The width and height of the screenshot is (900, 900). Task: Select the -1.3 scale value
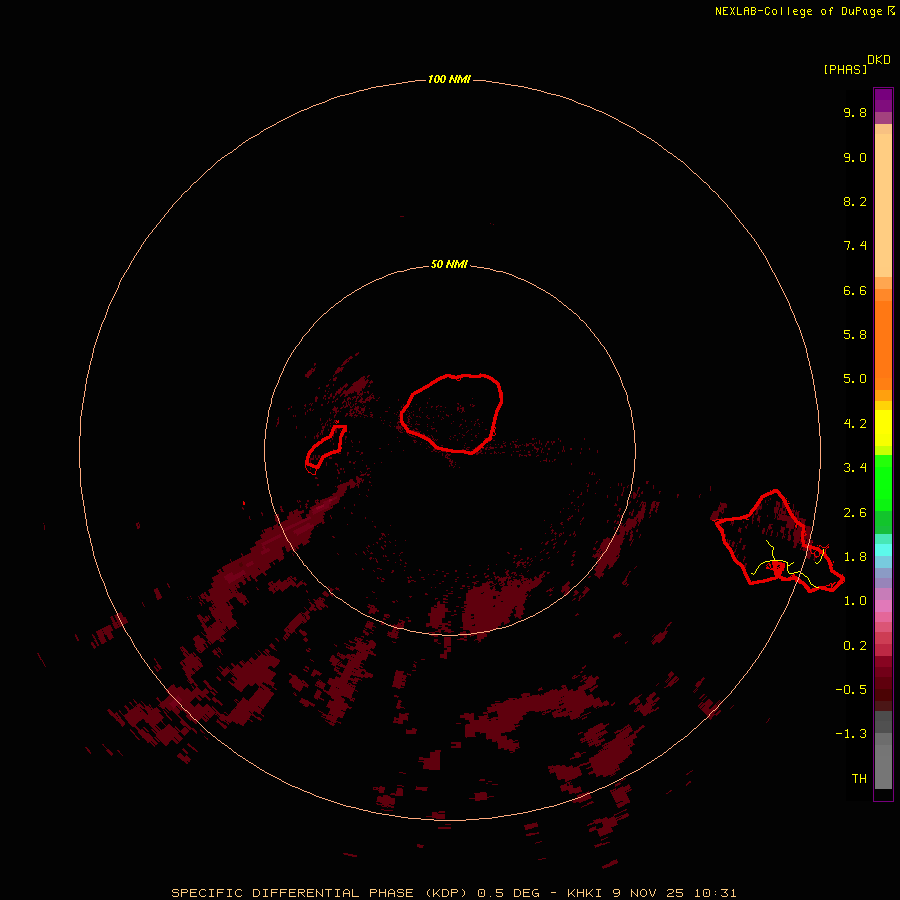pos(851,734)
